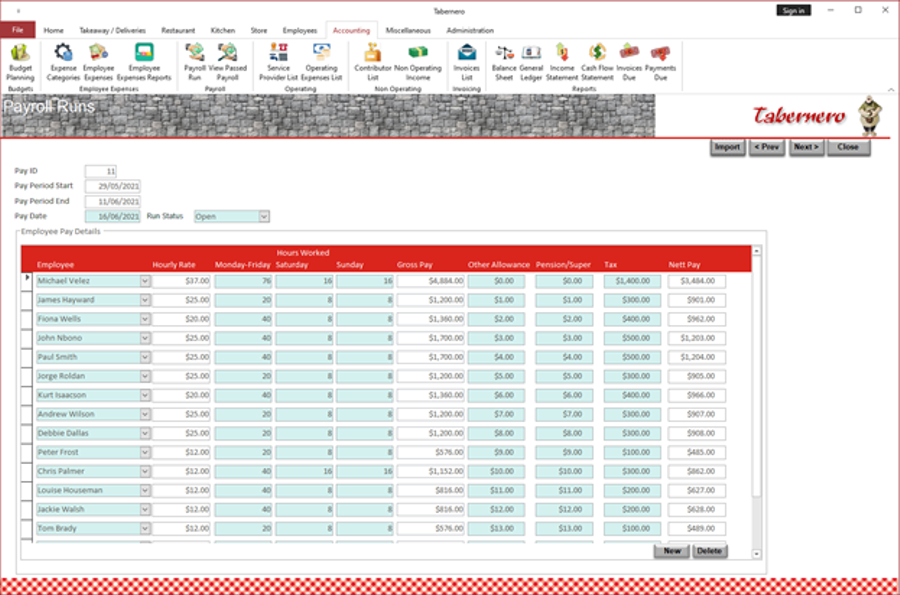Open the Payments Due report
This screenshot has width=900, height=595.
coord(660,62)
